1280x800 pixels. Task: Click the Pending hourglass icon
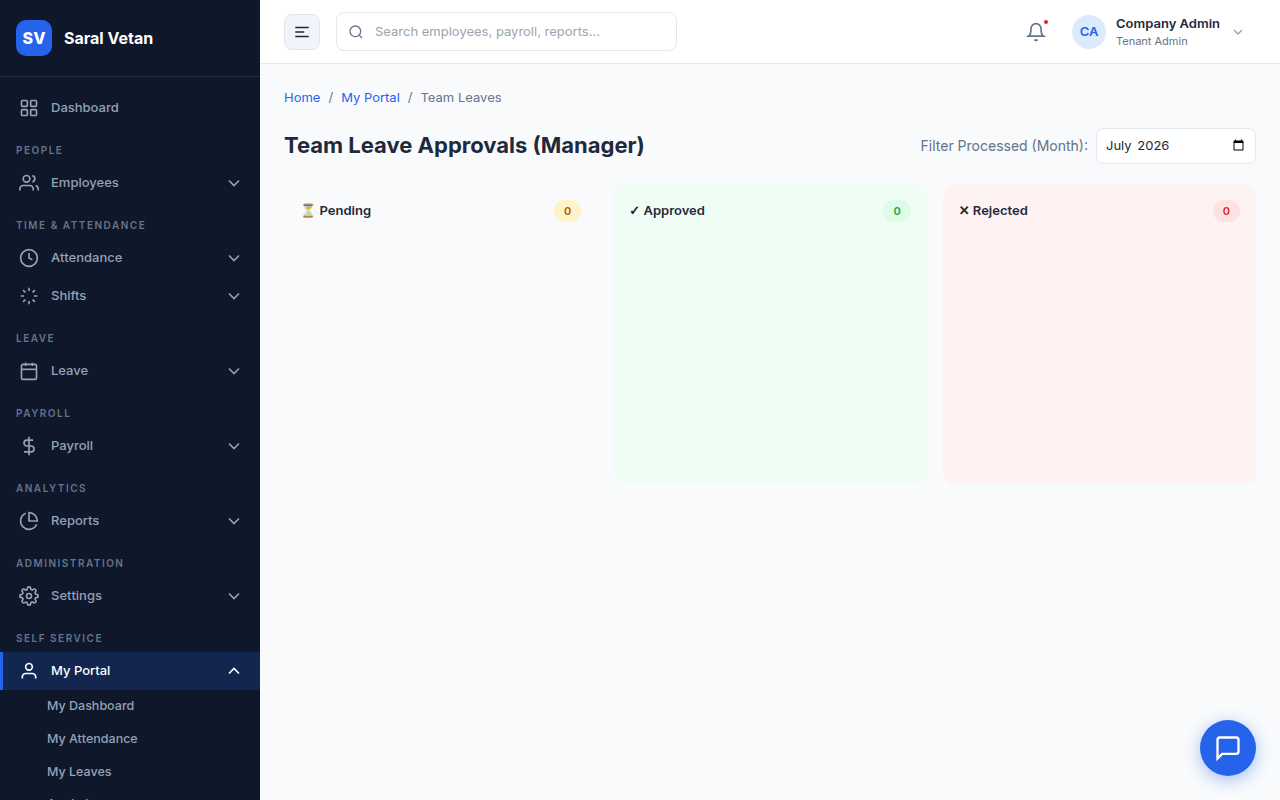[x=308, y=211]
